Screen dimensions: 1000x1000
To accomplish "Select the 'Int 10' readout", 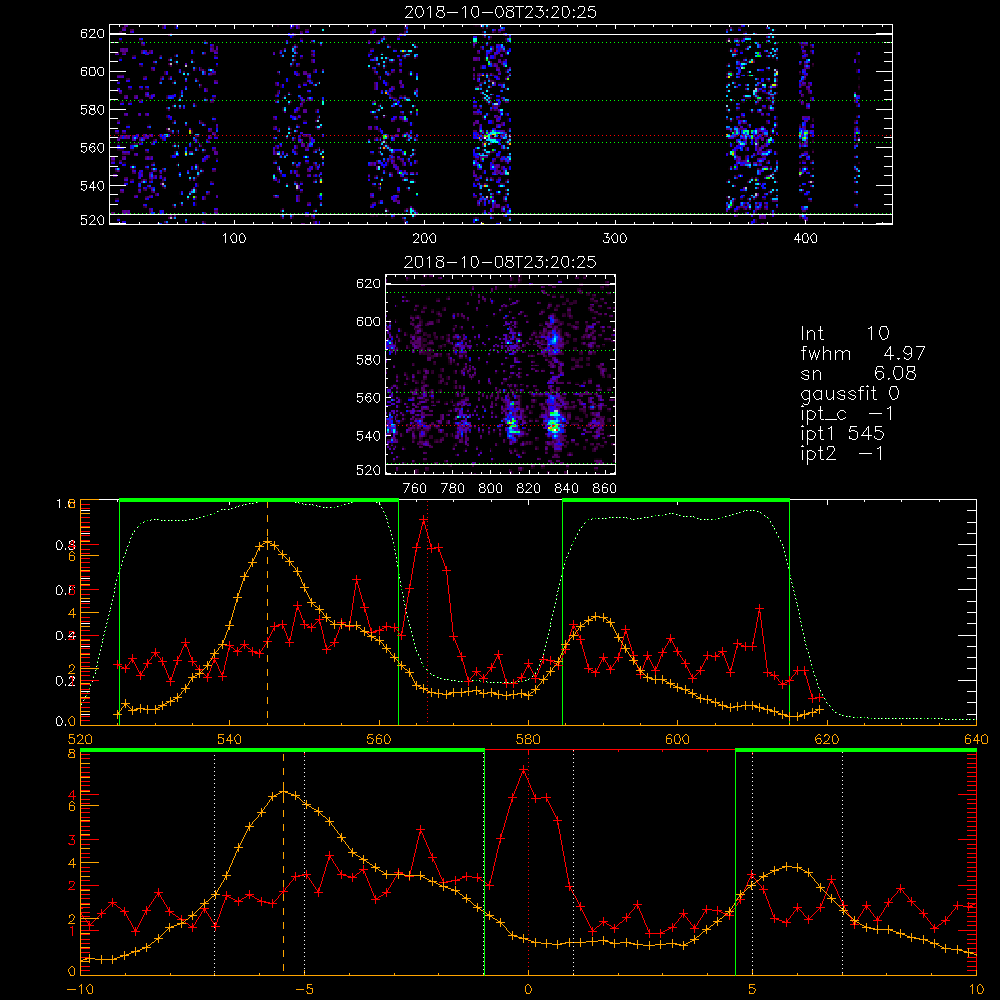I will point(845,334).
